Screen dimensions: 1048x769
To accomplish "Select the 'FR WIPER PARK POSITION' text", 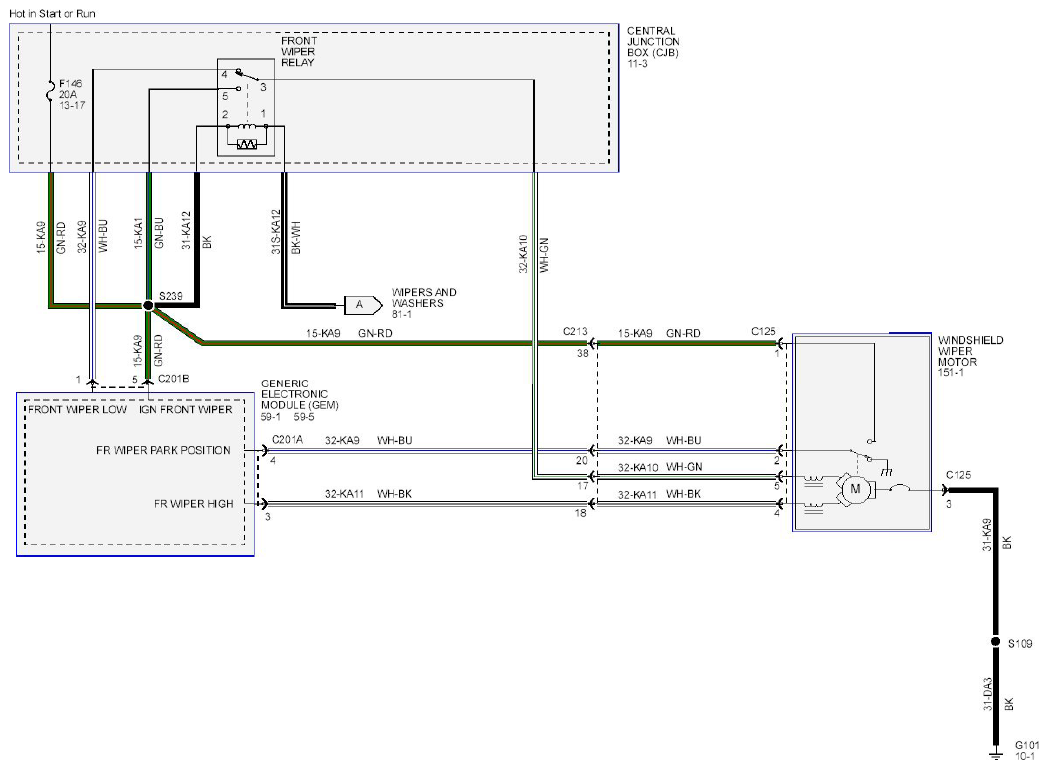I will 163,450.
